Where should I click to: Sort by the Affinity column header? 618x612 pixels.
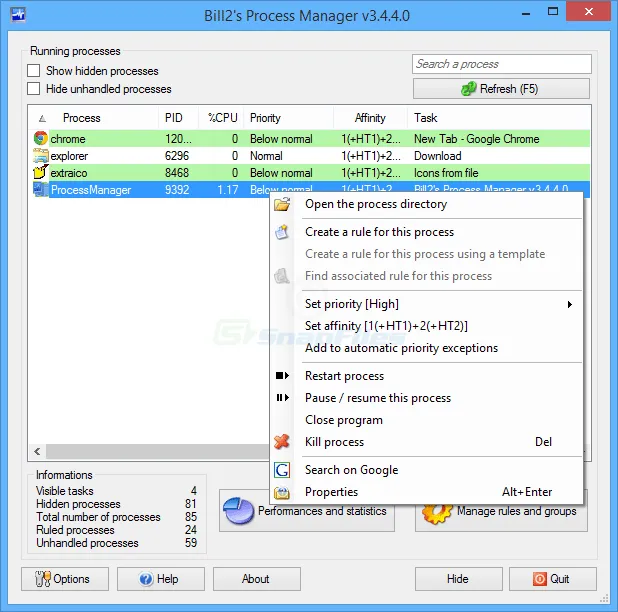[370, 118]
